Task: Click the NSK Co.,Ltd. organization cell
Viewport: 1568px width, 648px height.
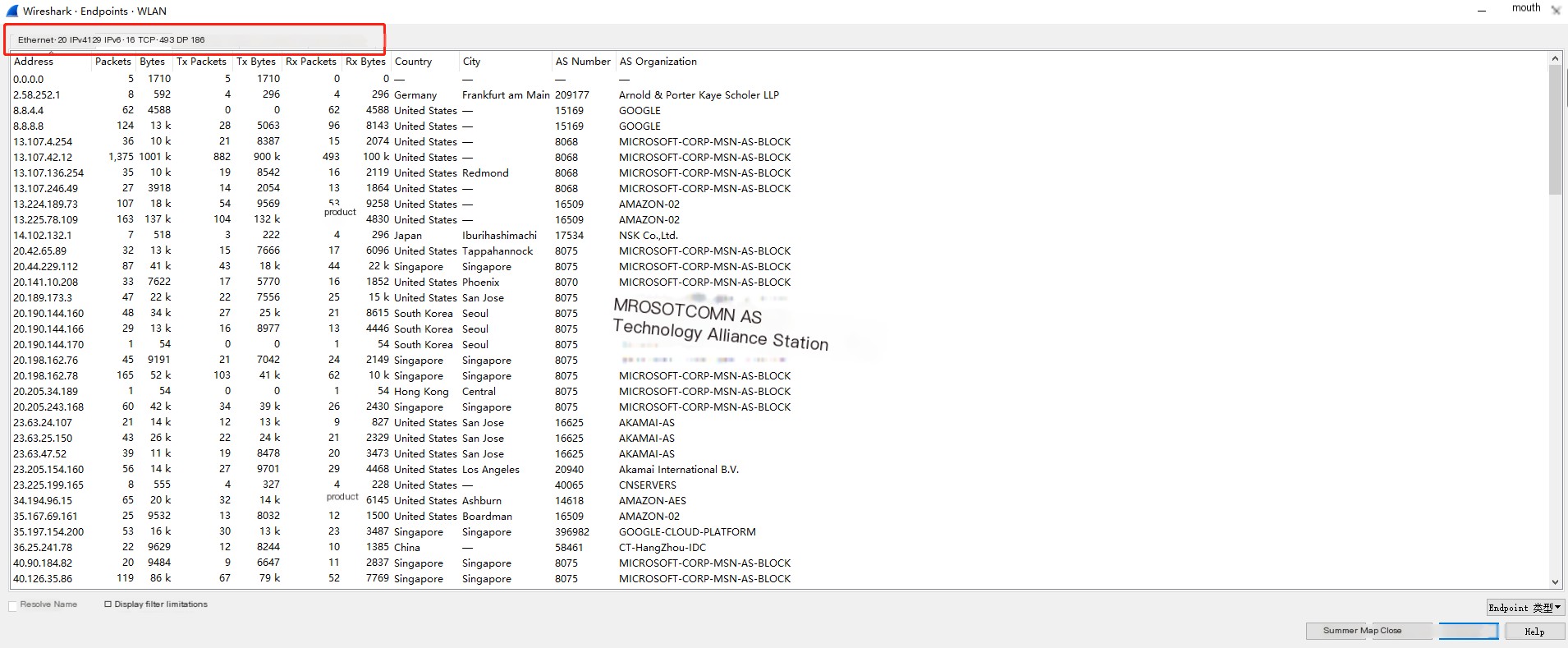Action: click(x=649, y=235)
